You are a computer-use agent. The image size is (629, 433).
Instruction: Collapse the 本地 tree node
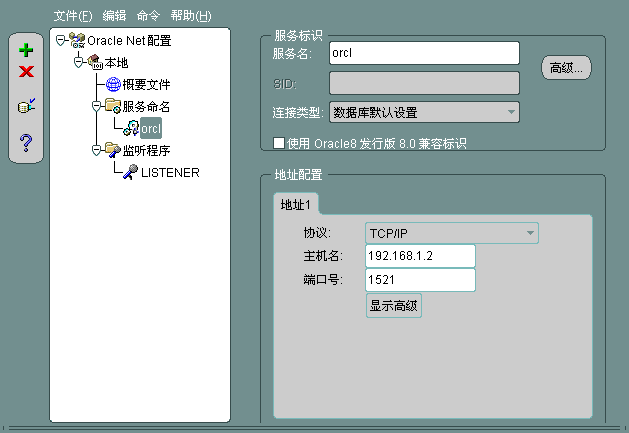coord(79,62)
